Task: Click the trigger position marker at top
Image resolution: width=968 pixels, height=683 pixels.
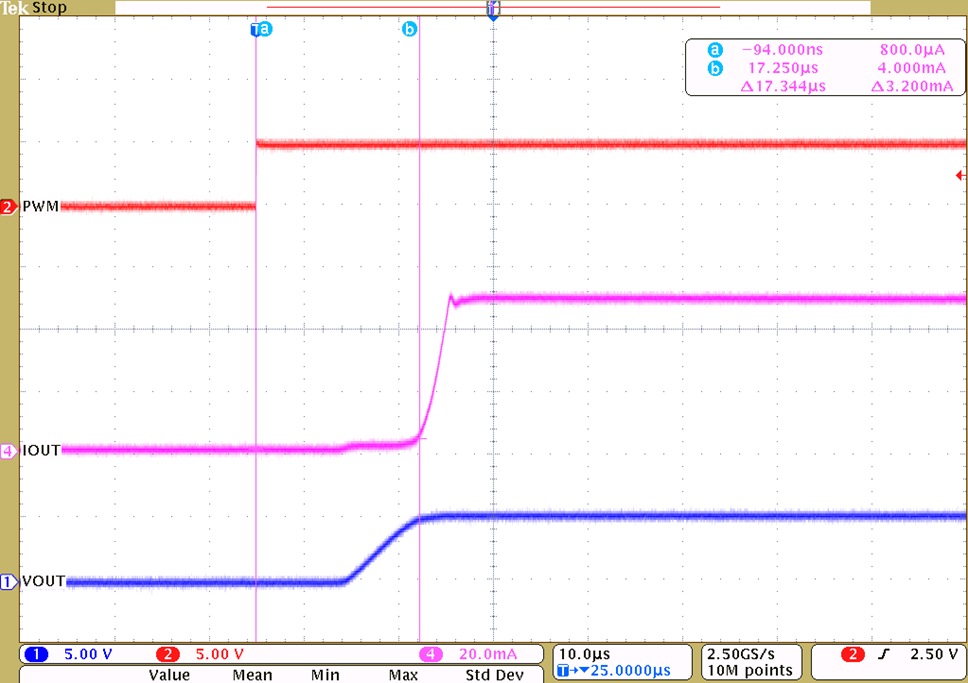Action: [x=492, y=8]
